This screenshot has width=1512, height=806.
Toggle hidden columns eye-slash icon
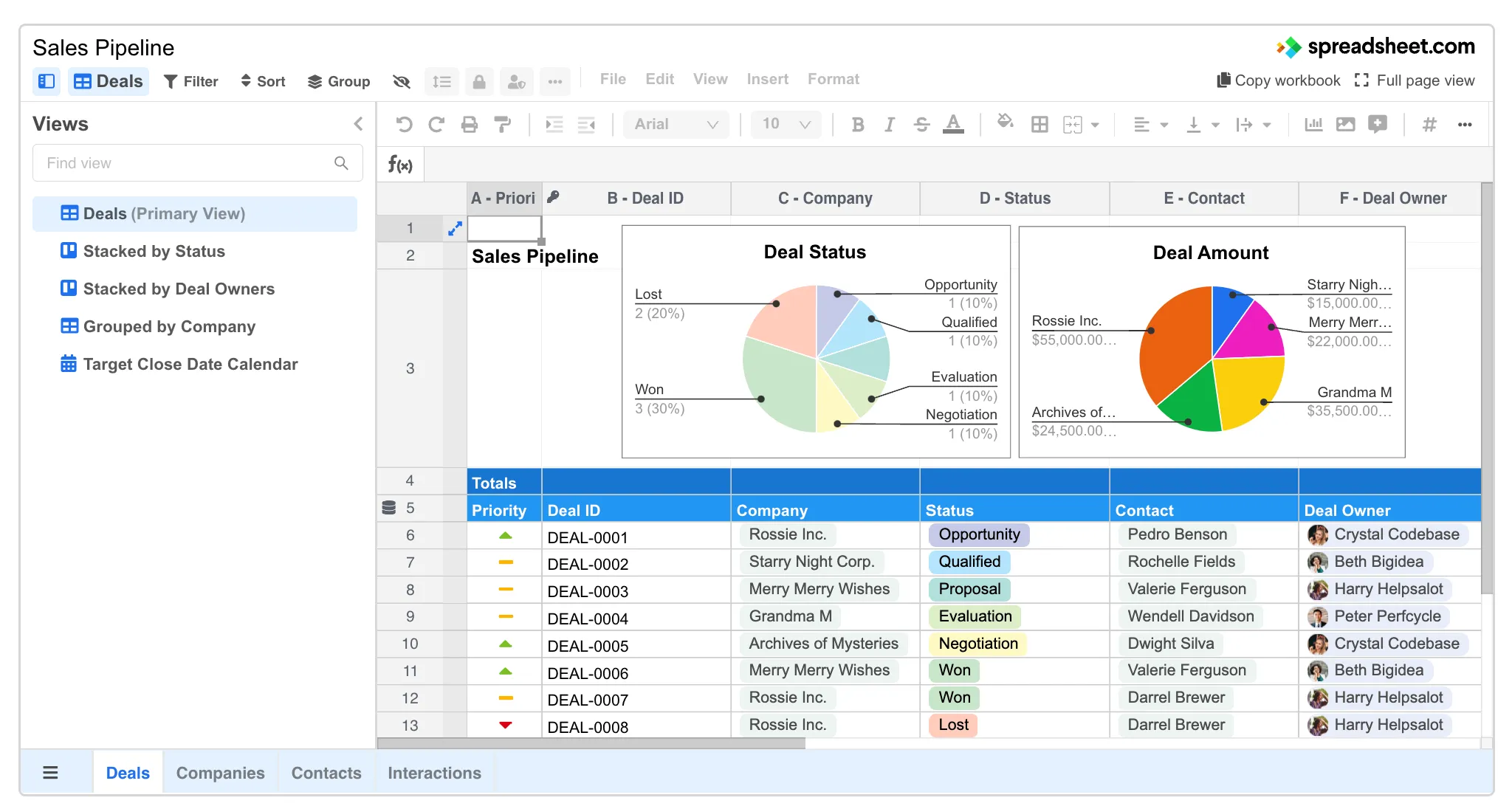pyautogui.click(x=402, y=81)
